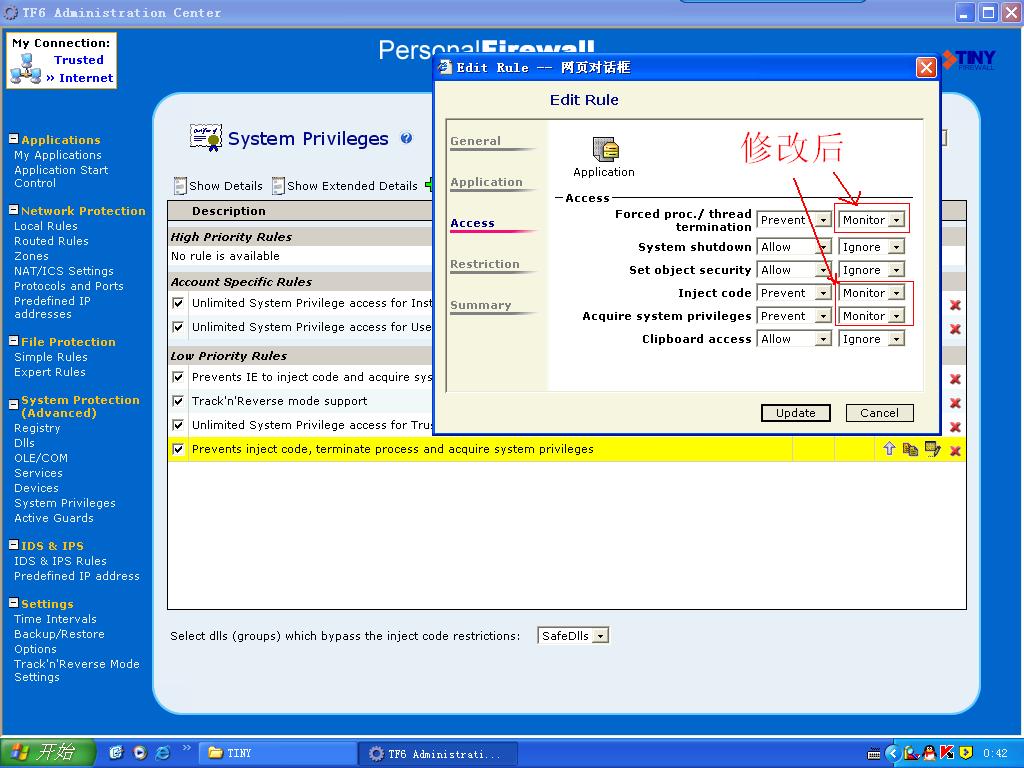Viewport: 1024px width, 768px height.
Task: Collapse the Applications sidebar section
Action: tap(13, 138)
